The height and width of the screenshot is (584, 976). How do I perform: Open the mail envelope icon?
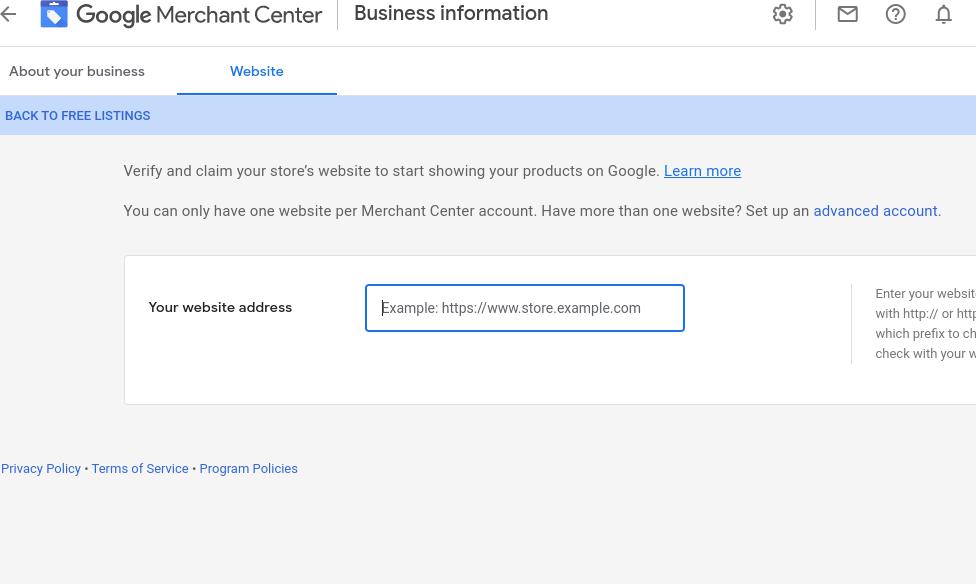(x=848, y=14)
